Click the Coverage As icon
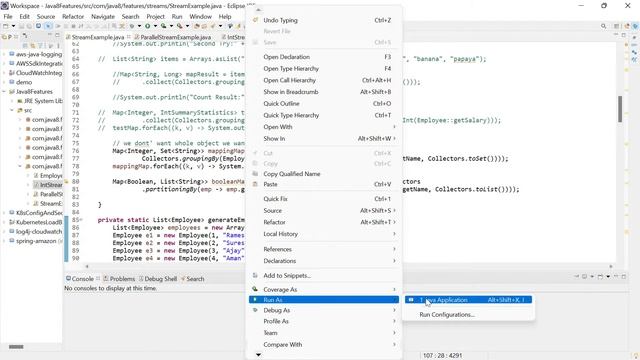Viewport: 640px width, 360px height. [256, 289]
